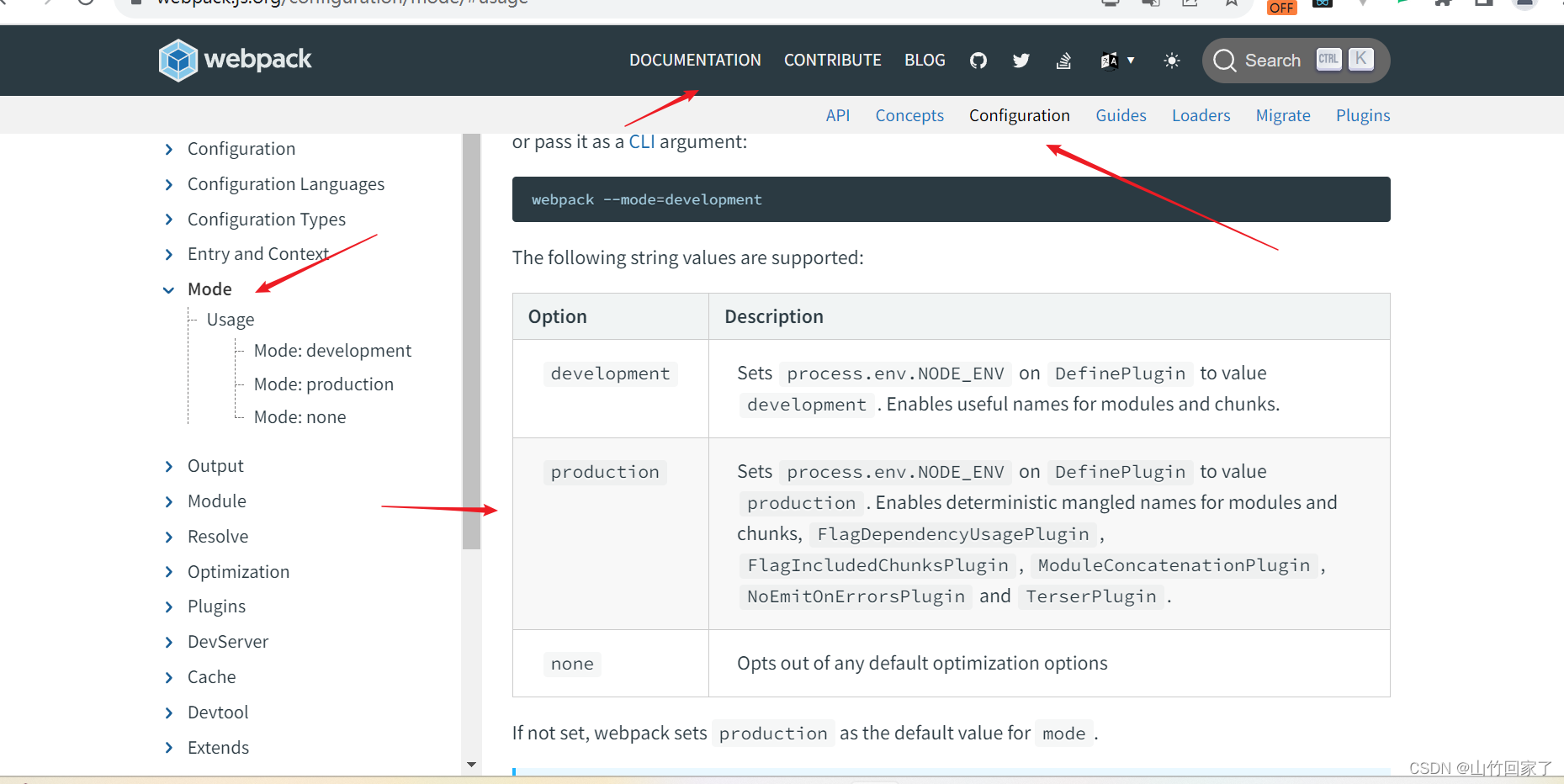The image size is (1564, 784).
Task: Click the 'none' option cell
Action: coord(611,663)
